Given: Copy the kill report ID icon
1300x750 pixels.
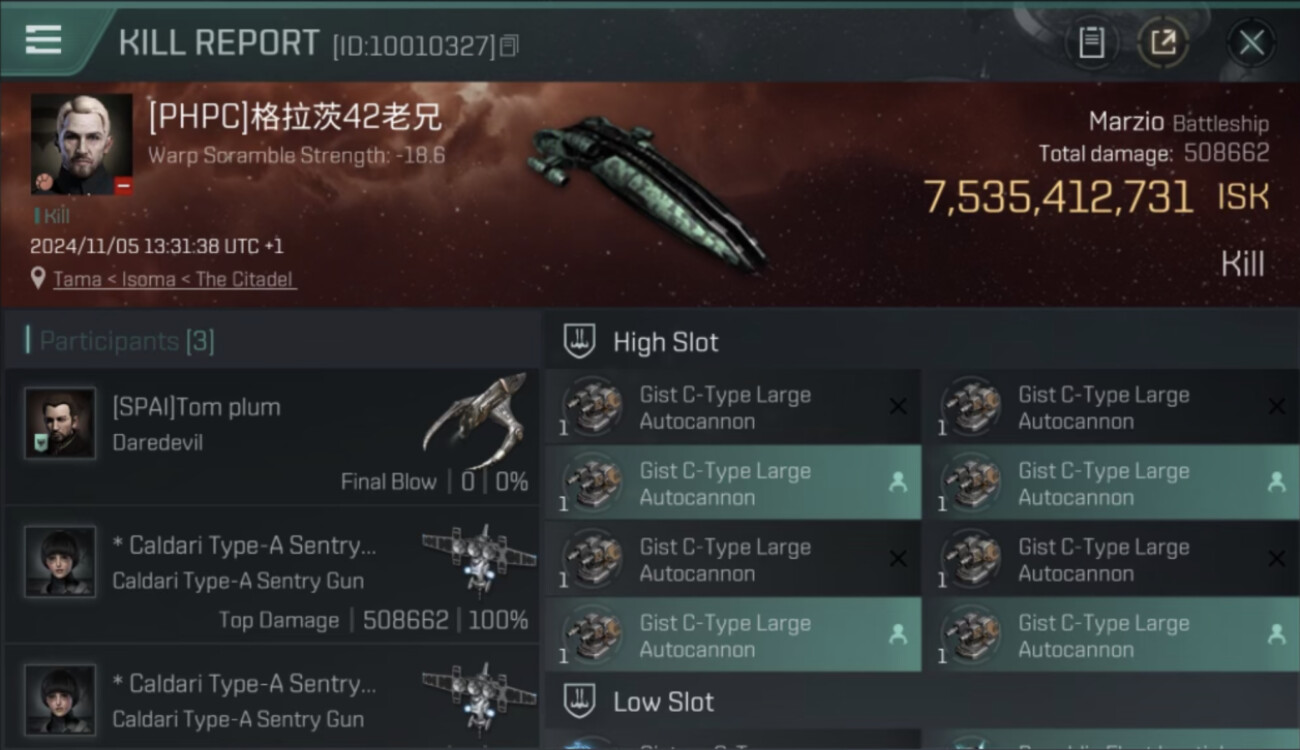Looking at the screenshot, I should pos(509,45).
